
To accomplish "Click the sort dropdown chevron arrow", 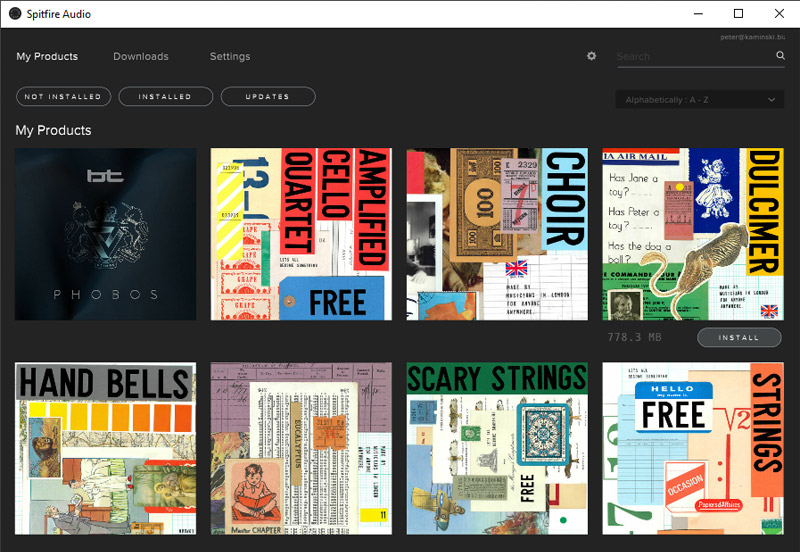I will (771, 100).
